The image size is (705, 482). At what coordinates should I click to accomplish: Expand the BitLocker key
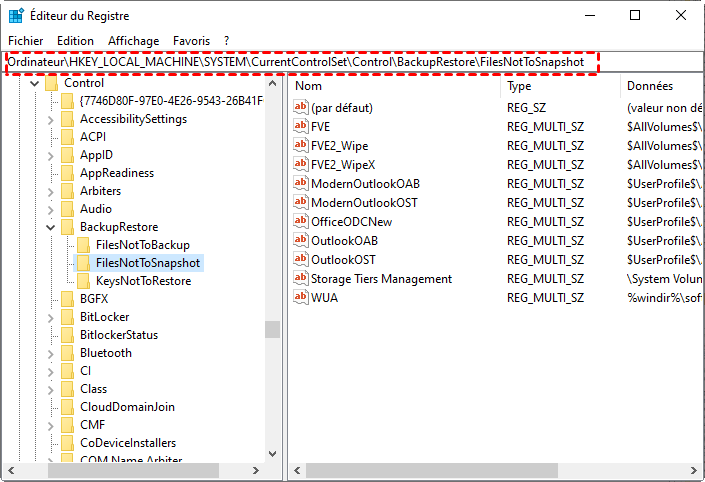(x=50, y=317)
